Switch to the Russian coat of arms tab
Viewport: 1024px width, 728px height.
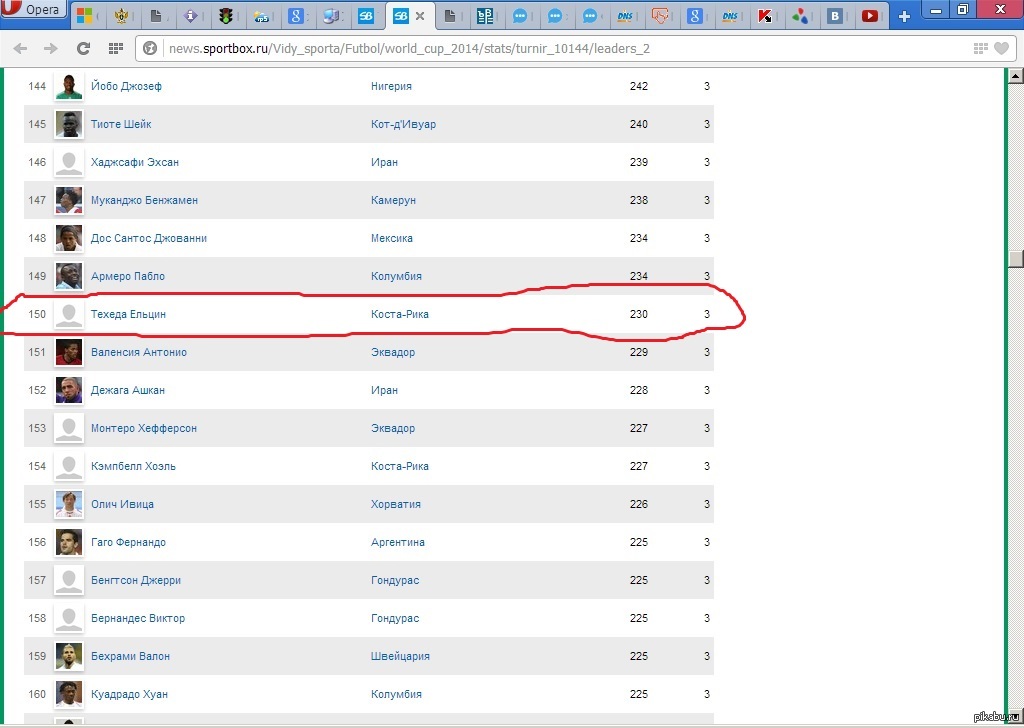coord(121,16)
